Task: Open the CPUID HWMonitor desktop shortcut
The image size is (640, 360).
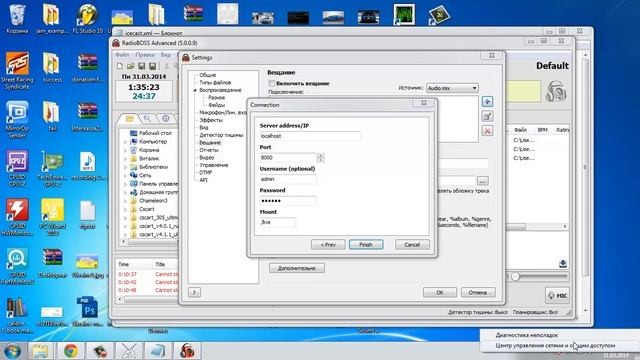Action: click(17, 217)
